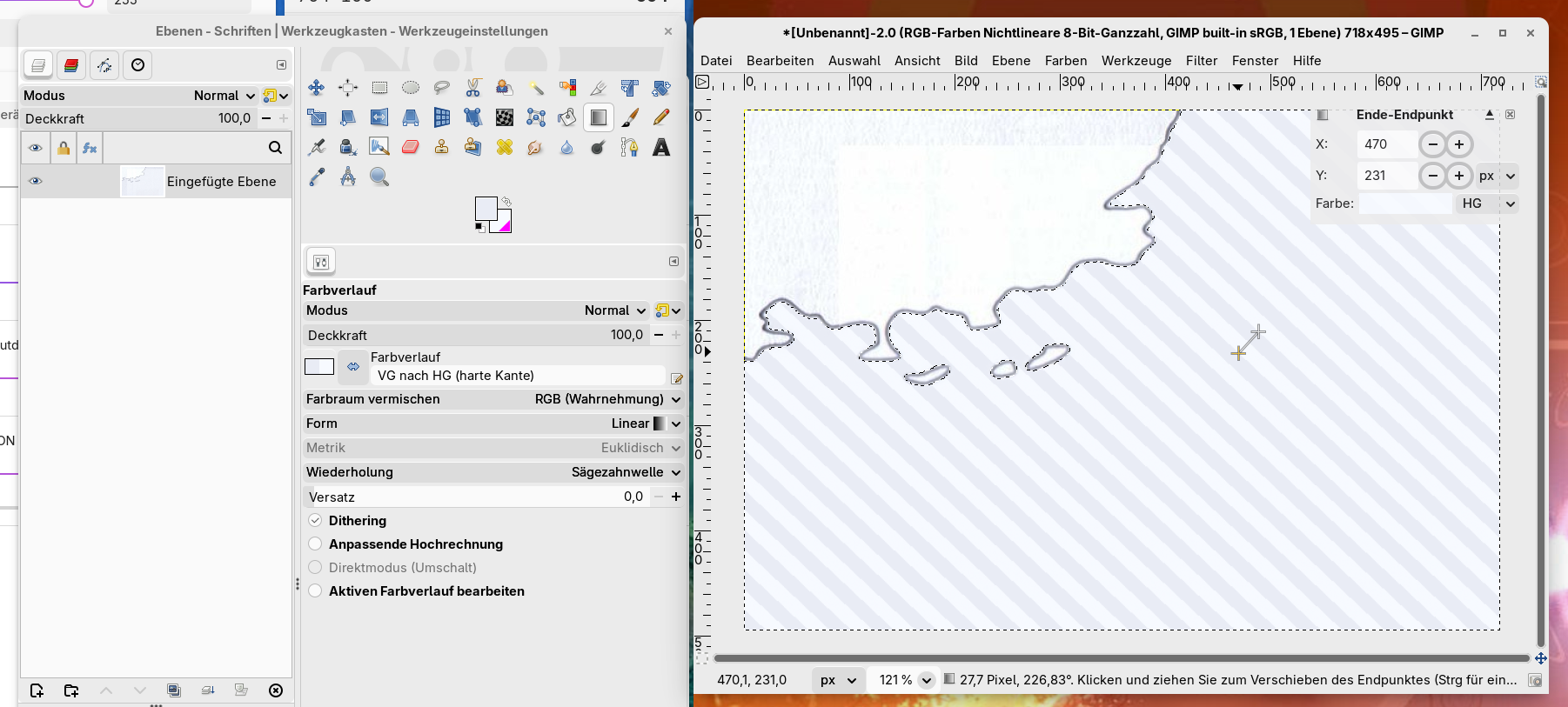Activate the Select by Color tool
This screenshot has height=707, width=1568.
(567, 88)
